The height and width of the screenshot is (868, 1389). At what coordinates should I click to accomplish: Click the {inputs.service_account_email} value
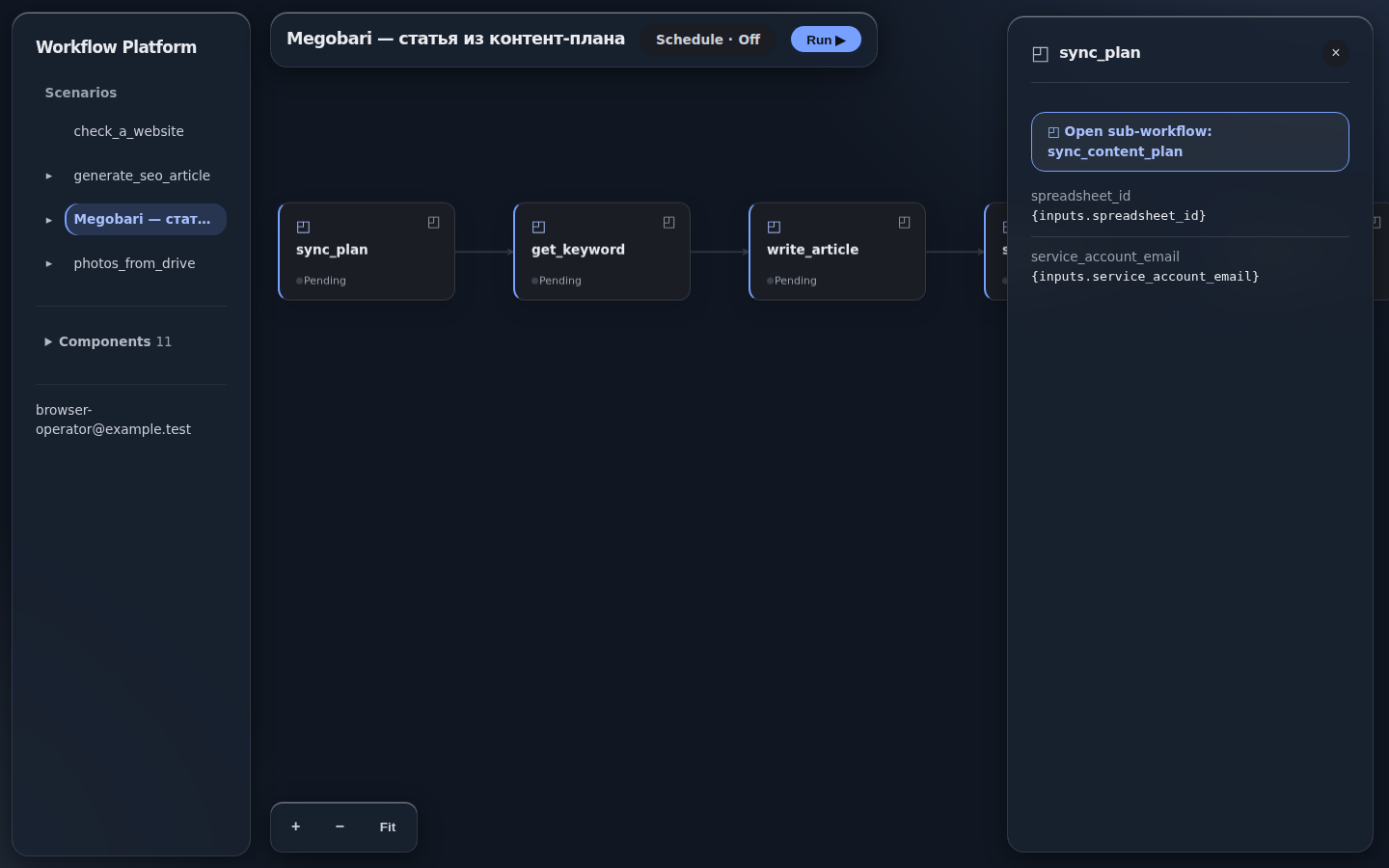[x=1145, y=277]
